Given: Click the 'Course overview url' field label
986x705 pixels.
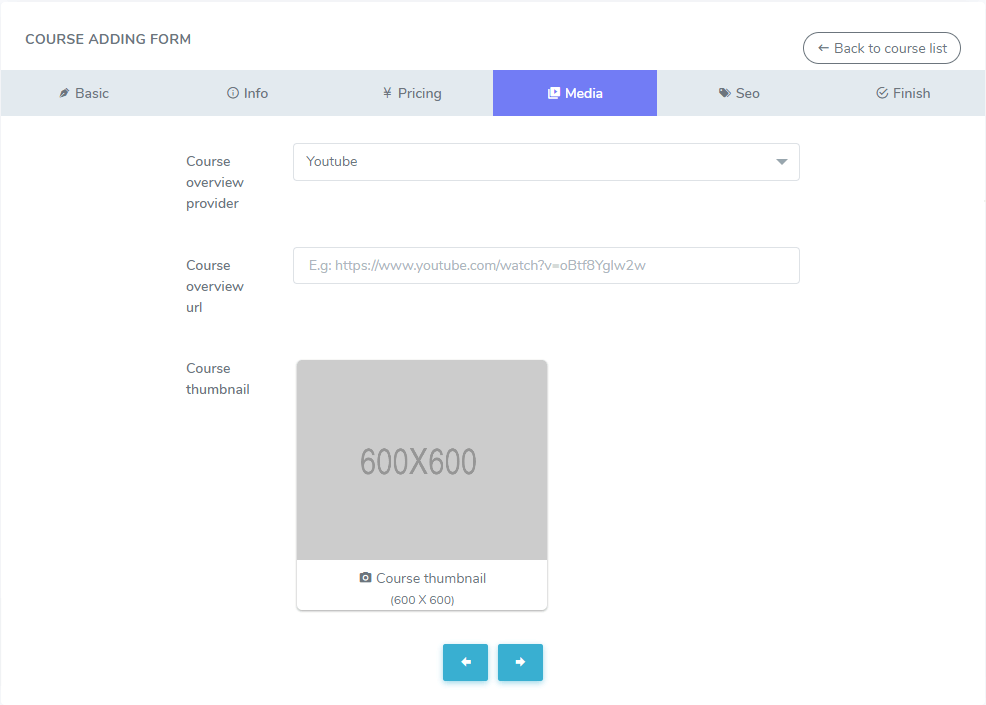Looking at the screenshot, I should (x=215, y=286).
